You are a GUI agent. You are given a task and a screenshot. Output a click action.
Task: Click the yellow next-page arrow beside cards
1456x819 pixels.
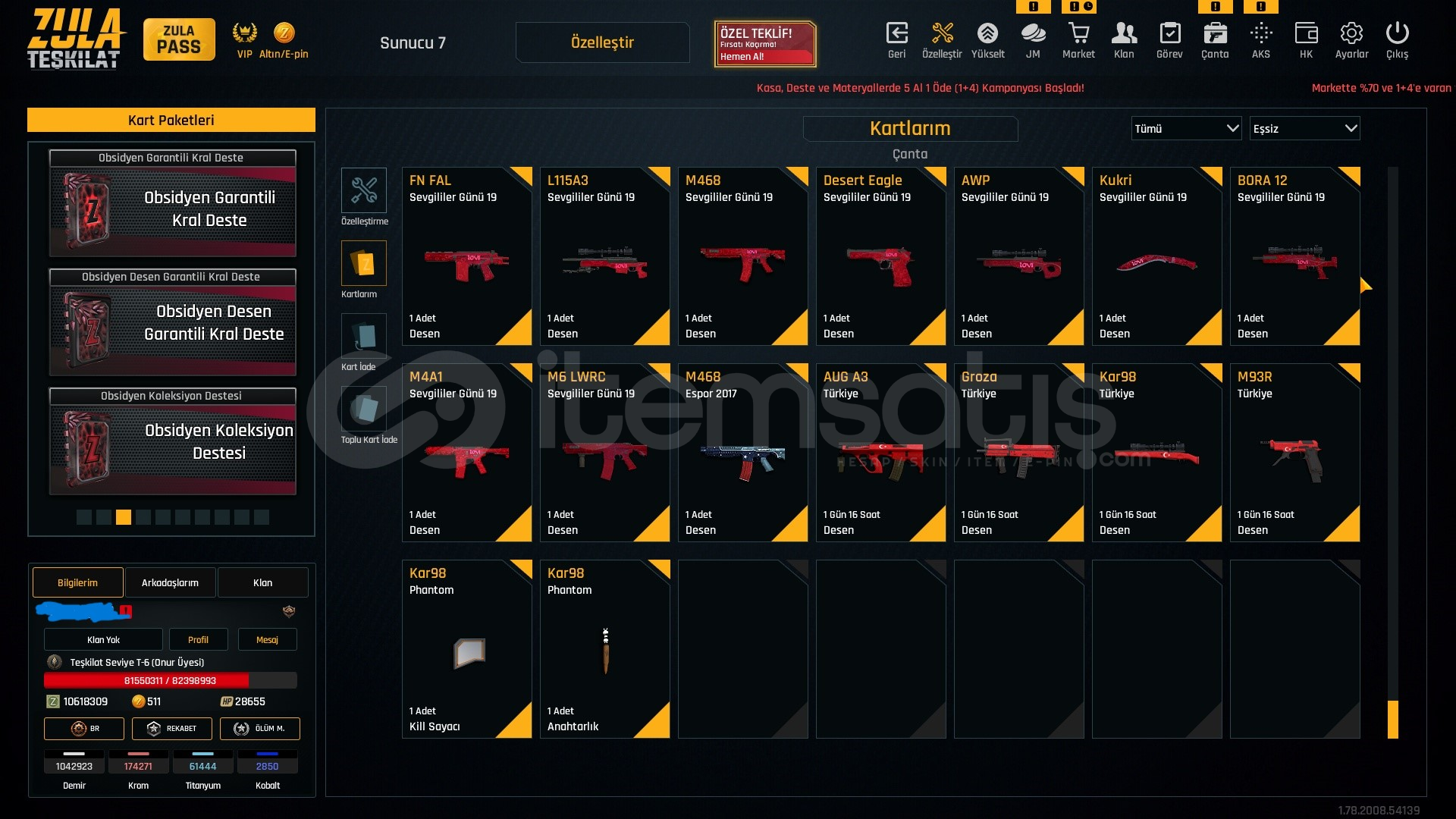click(1366, 286)
